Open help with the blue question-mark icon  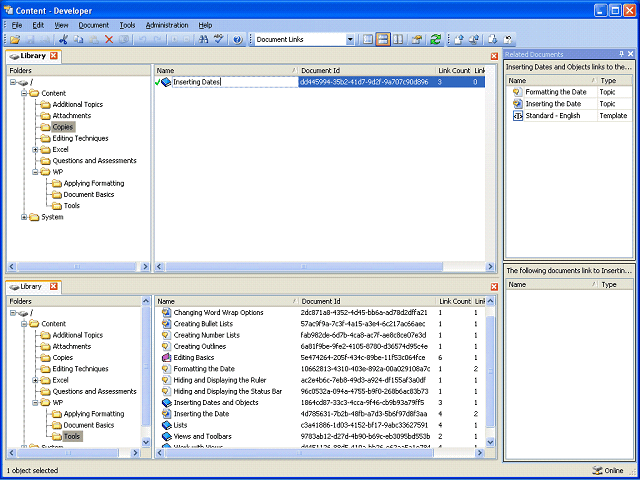pyautogui.click(x=238, y=40)
